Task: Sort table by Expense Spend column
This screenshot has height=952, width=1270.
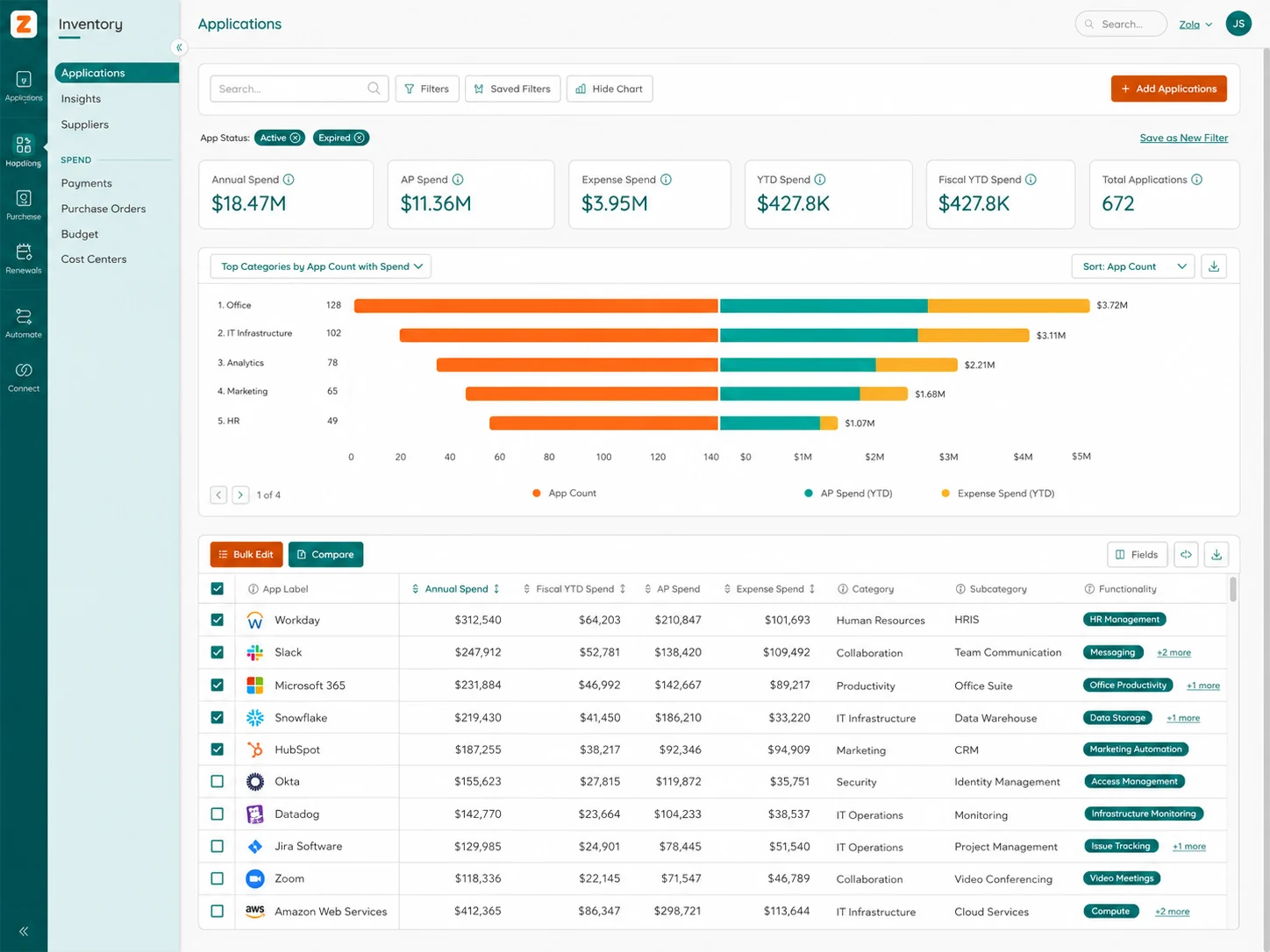Action: click(769, 589)
